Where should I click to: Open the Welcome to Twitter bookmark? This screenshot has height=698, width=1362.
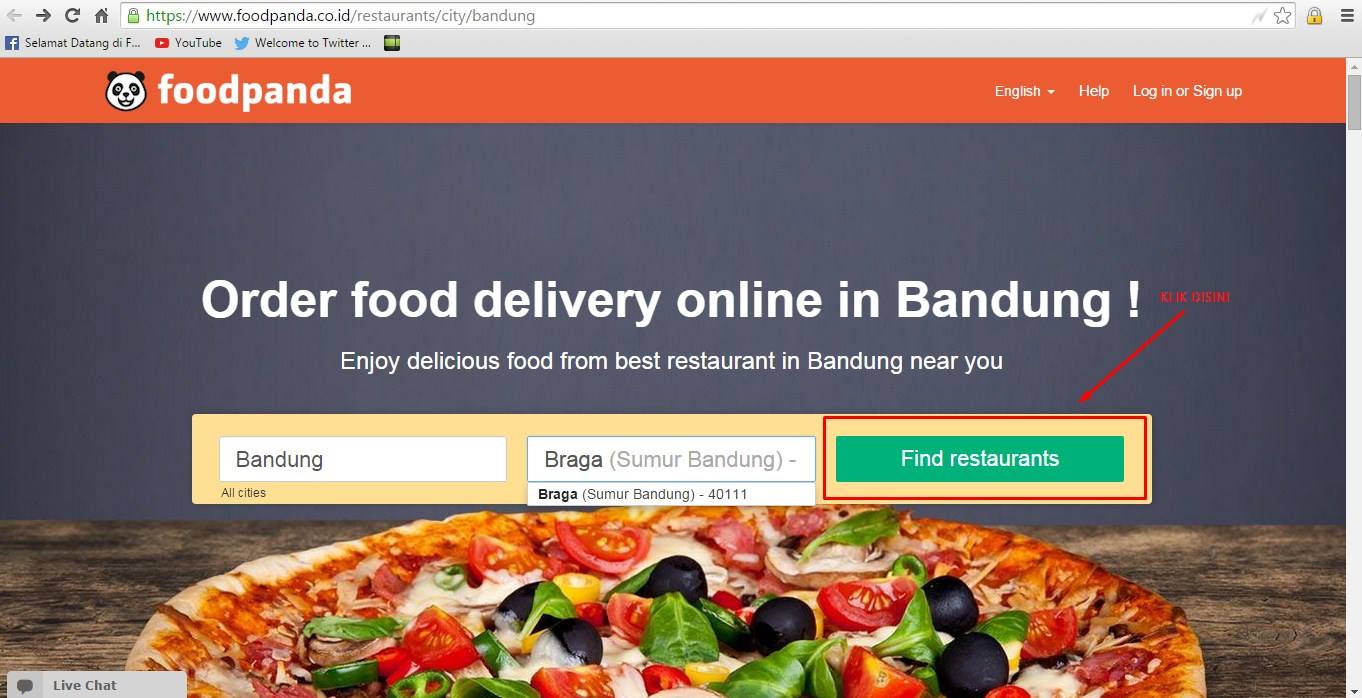click(x=303, y=43)
